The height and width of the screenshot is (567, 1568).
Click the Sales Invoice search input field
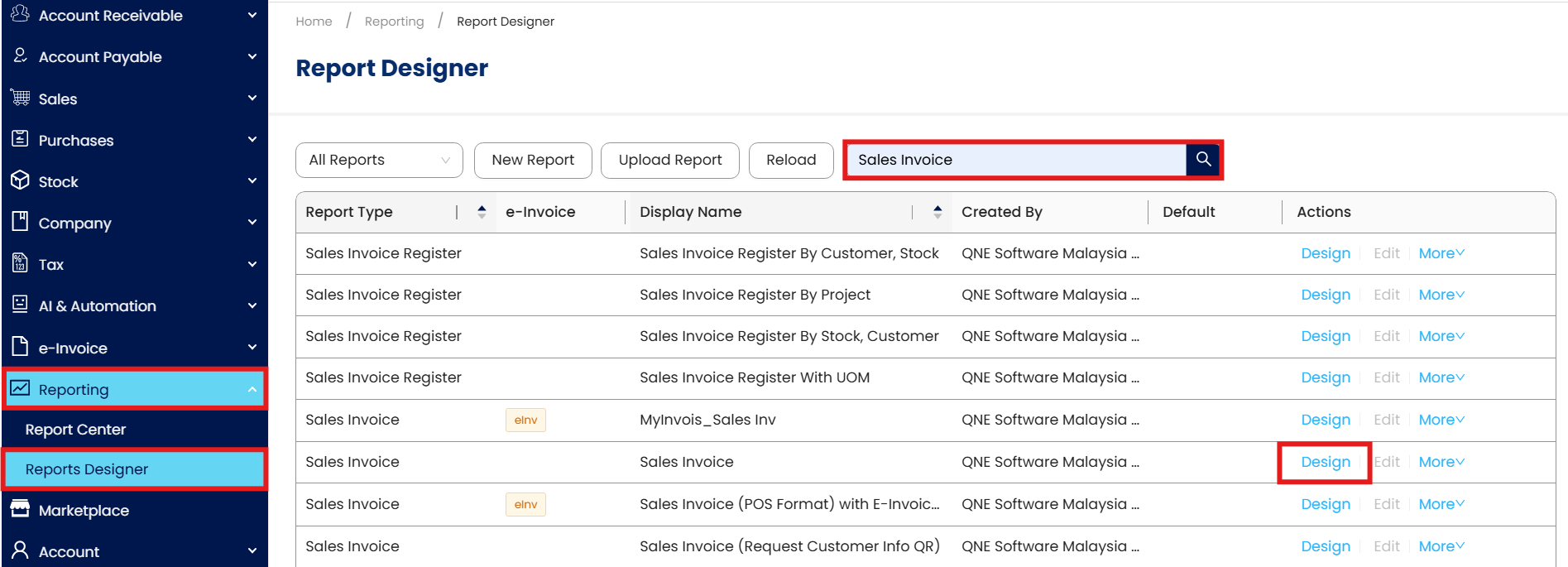[x=1016, y=160]
